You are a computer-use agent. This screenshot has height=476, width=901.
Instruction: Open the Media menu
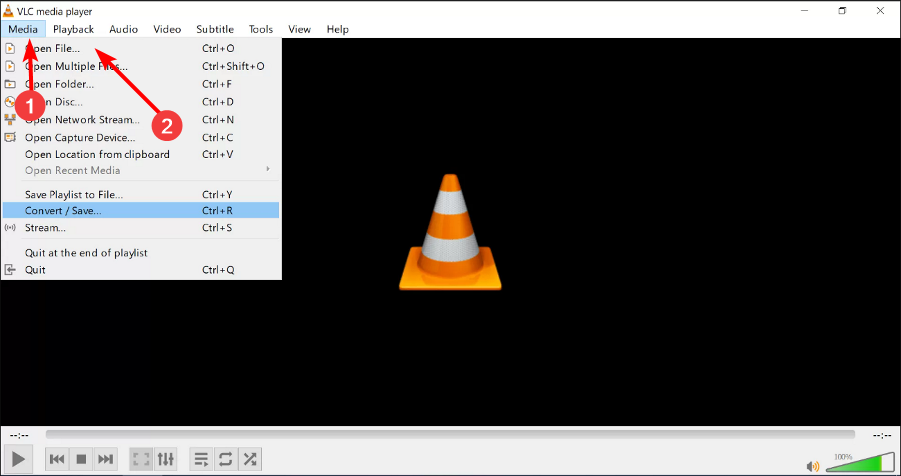coord(23,29)
